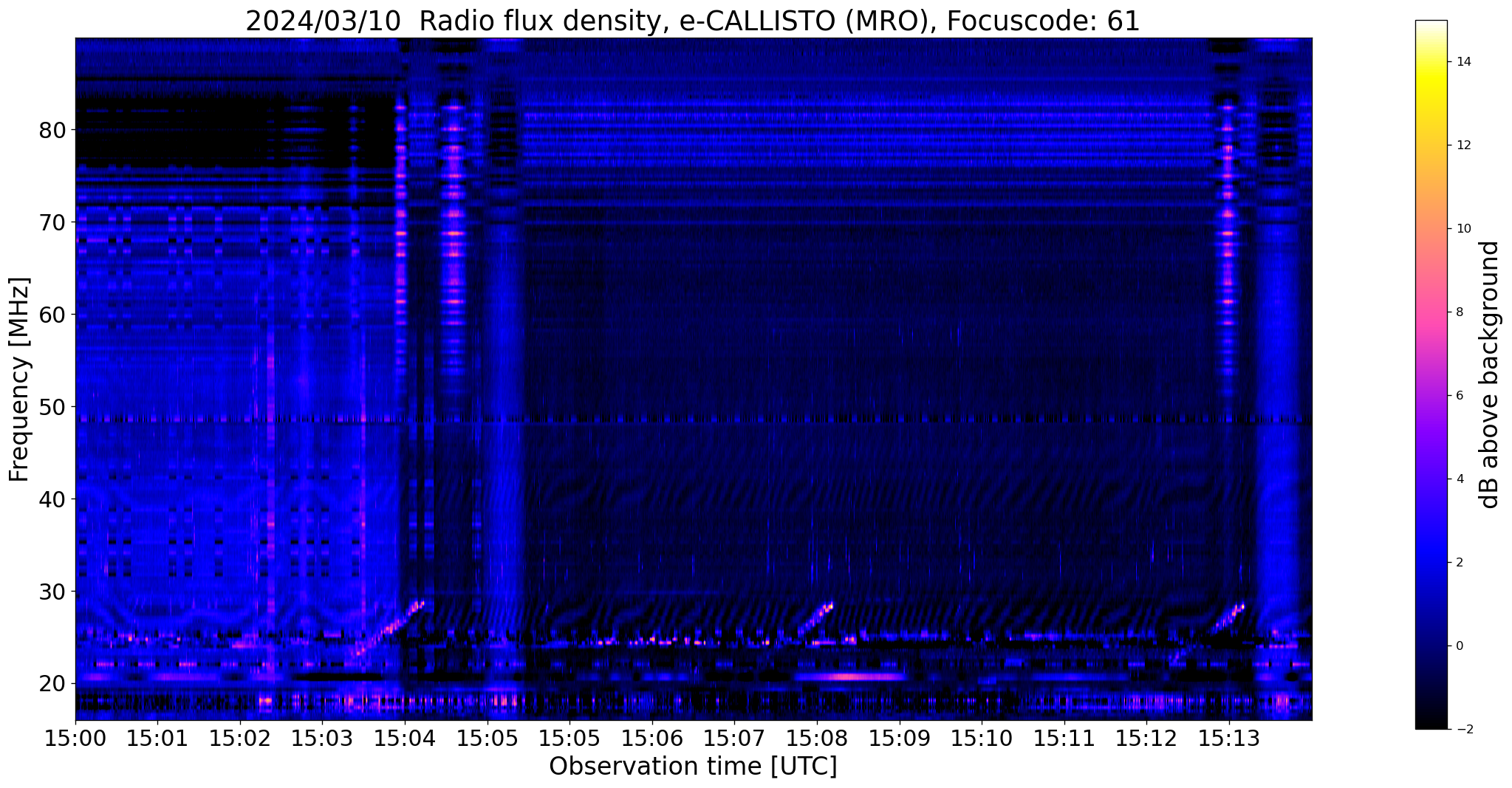1512x788 pixels.
Task: Click the plot title mentioning e-CALLISTO (MRO)
Action: pos(693,20)
